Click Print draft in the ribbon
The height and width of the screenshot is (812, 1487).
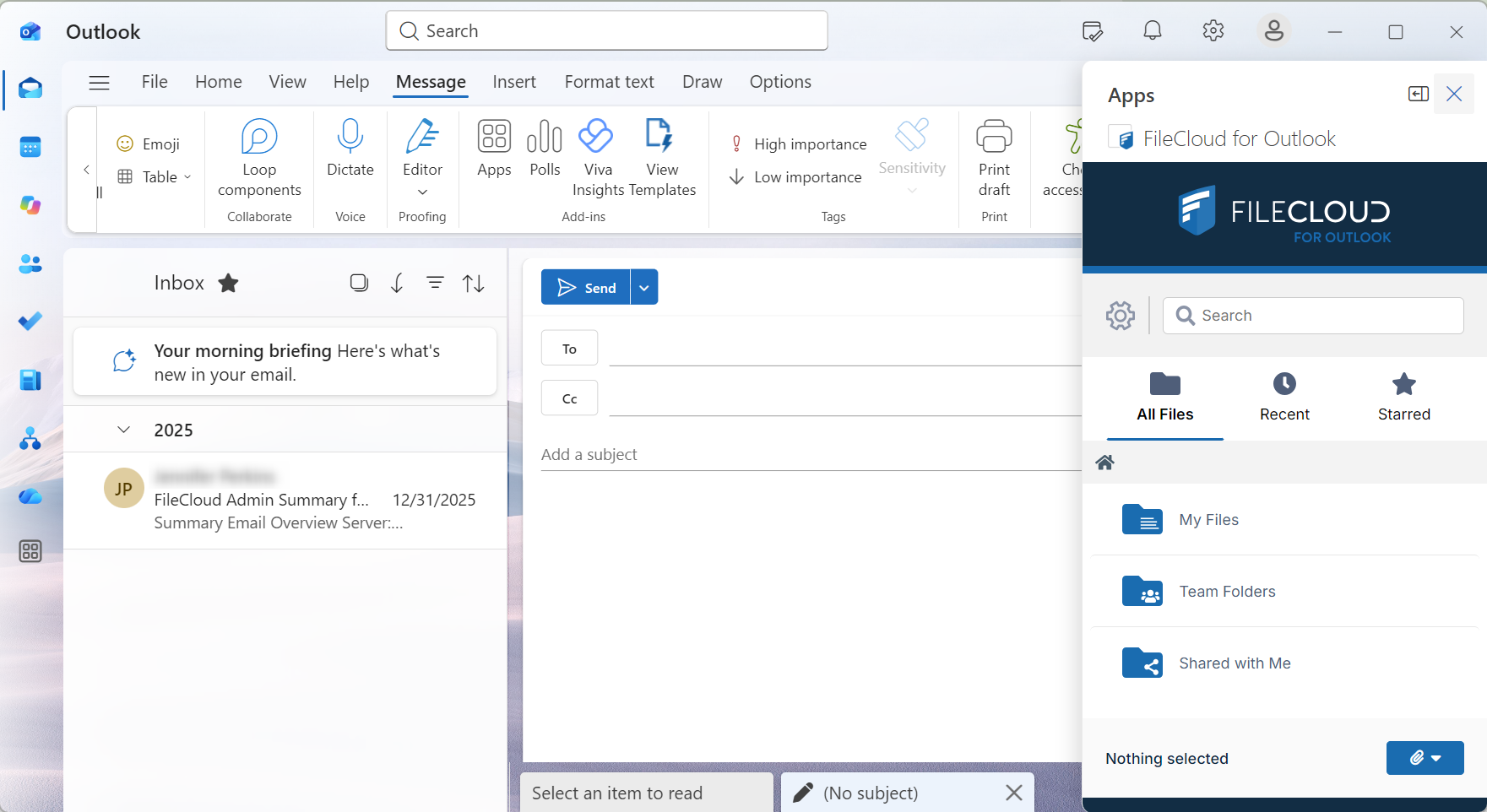click(x=994, y=159)
